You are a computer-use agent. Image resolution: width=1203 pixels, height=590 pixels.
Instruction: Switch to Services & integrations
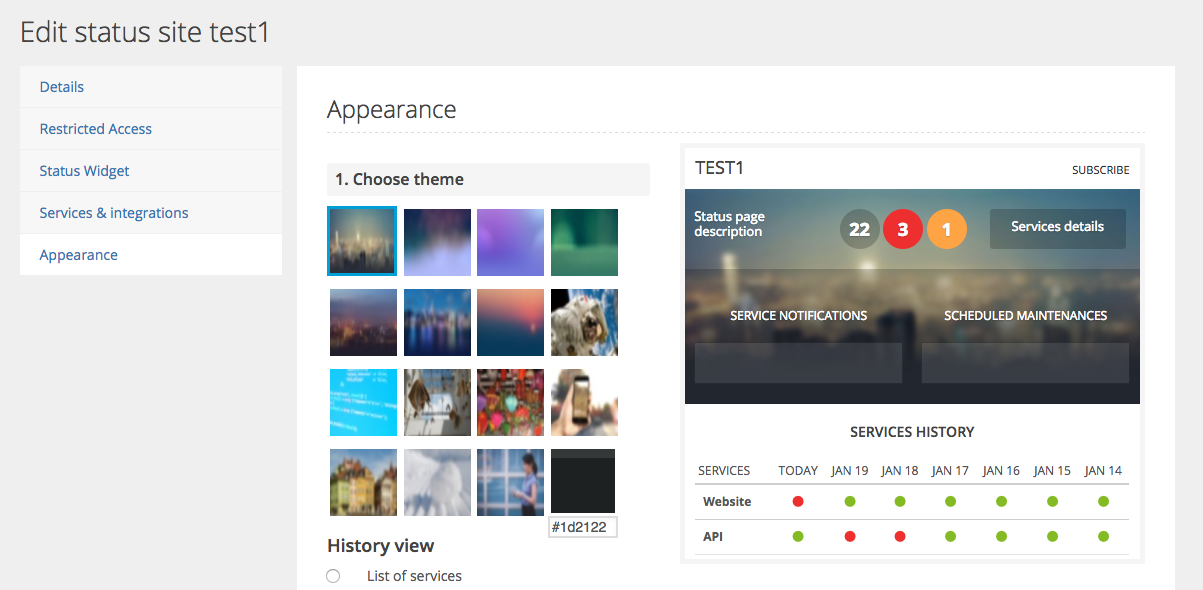151,213
